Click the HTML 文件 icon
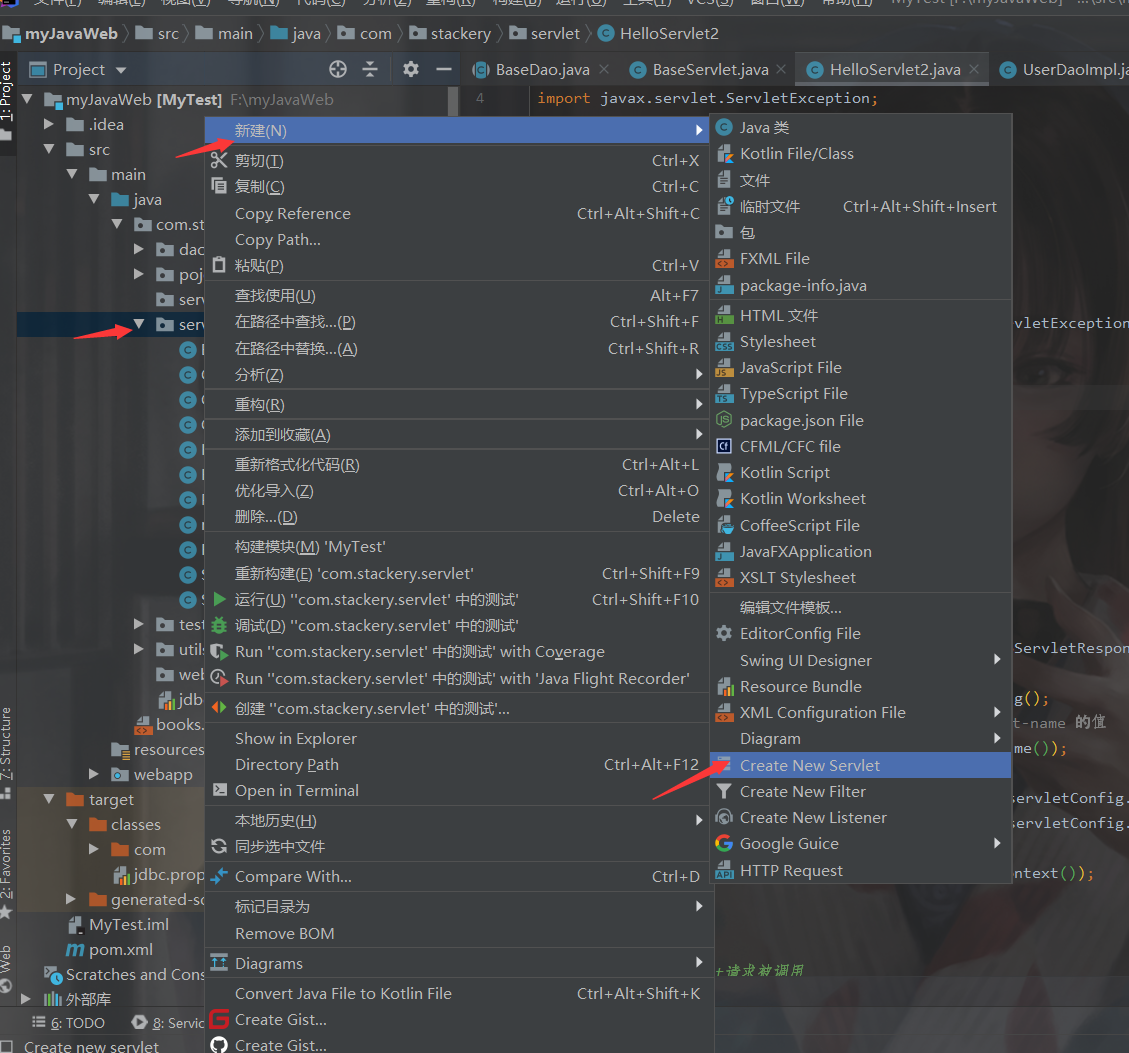Viewport: 1129px width, 1053px height. (x=724, y=315)
